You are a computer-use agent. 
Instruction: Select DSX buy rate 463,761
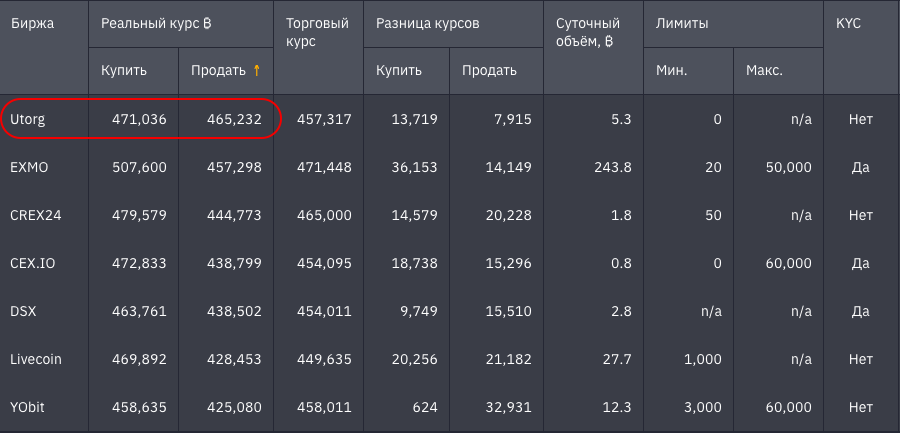(140, 311)
